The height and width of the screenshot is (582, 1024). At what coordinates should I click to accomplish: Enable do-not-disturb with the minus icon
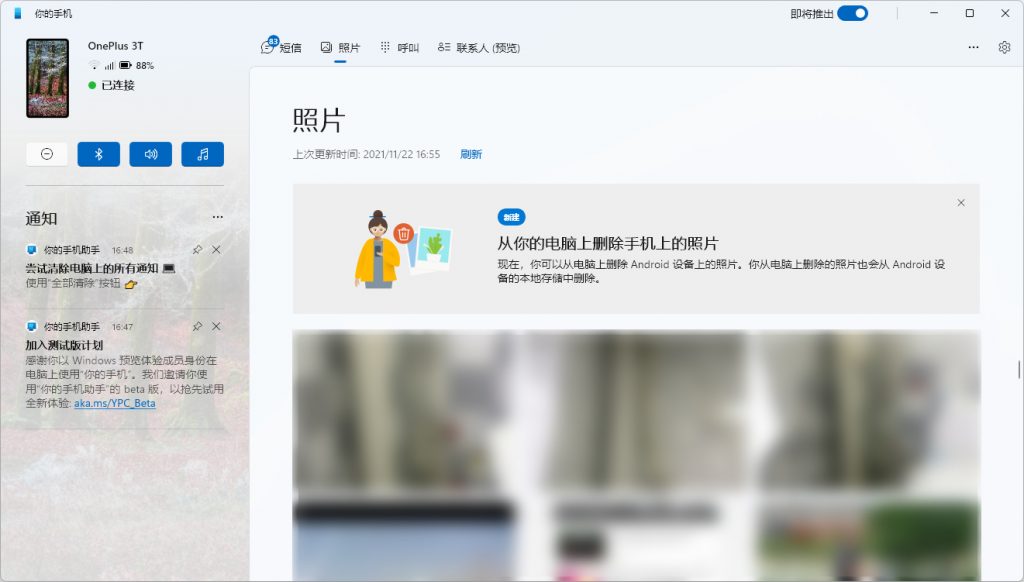(46, 154)
